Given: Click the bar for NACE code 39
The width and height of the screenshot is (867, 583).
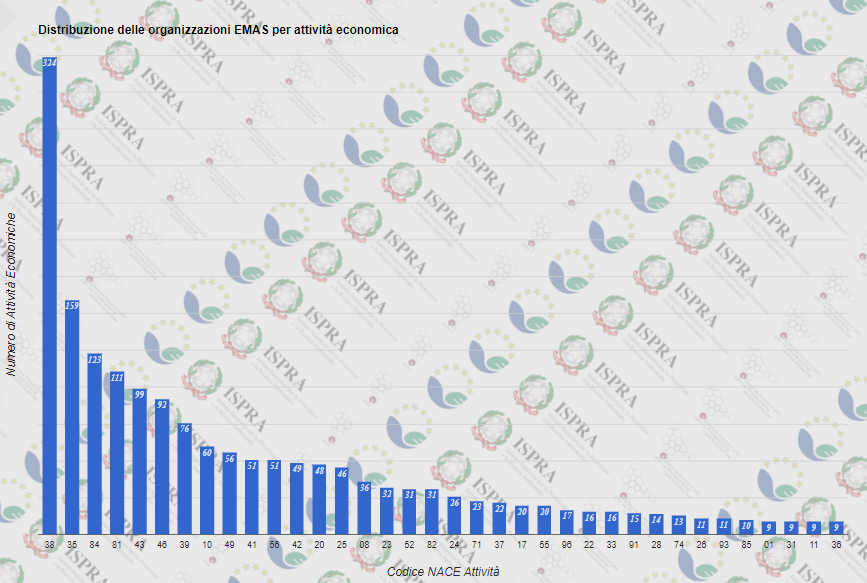Looking at the screenshot, I should 184,478.
